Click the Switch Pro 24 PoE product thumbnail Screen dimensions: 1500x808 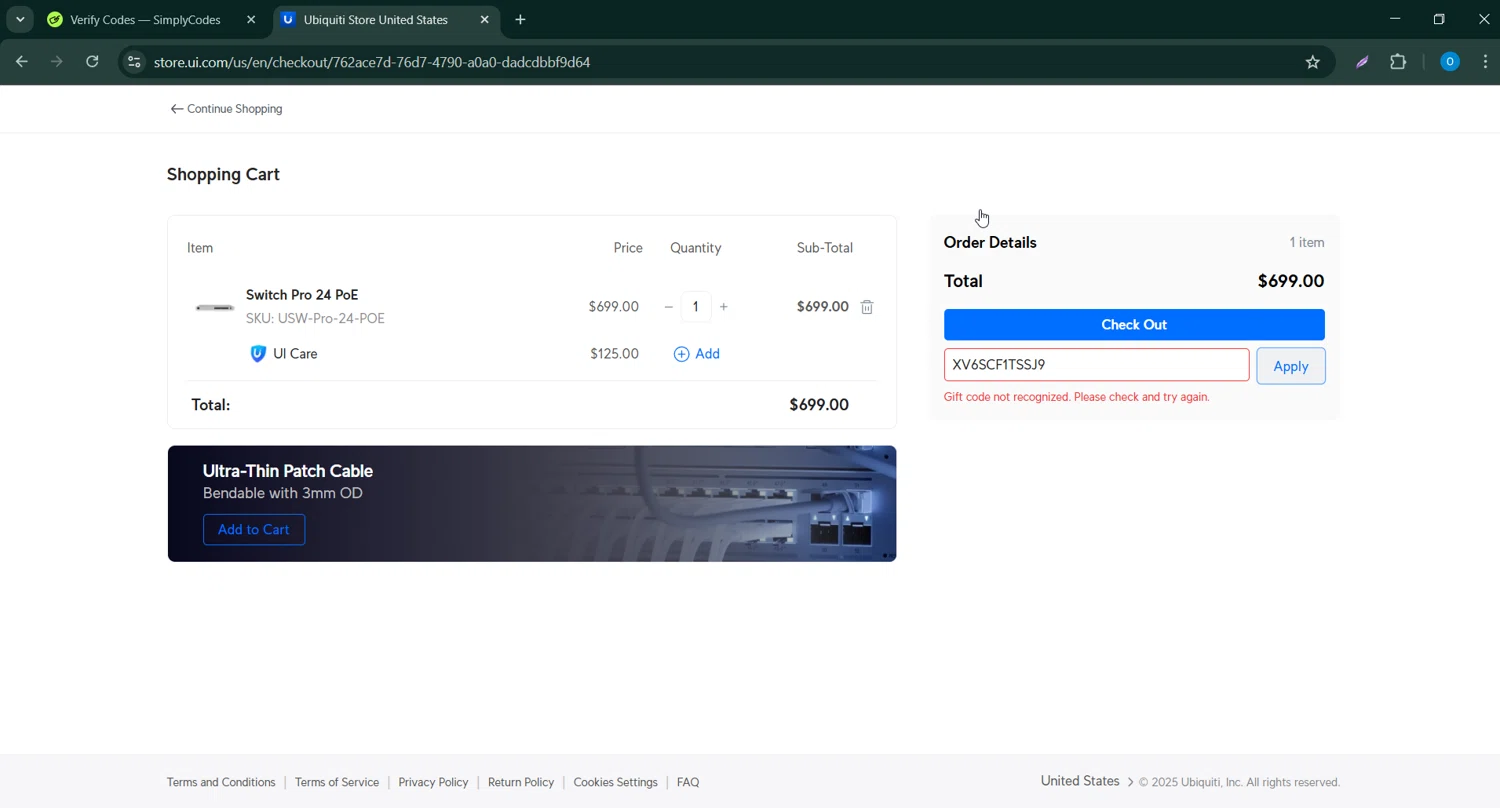(x=215, y=307)
